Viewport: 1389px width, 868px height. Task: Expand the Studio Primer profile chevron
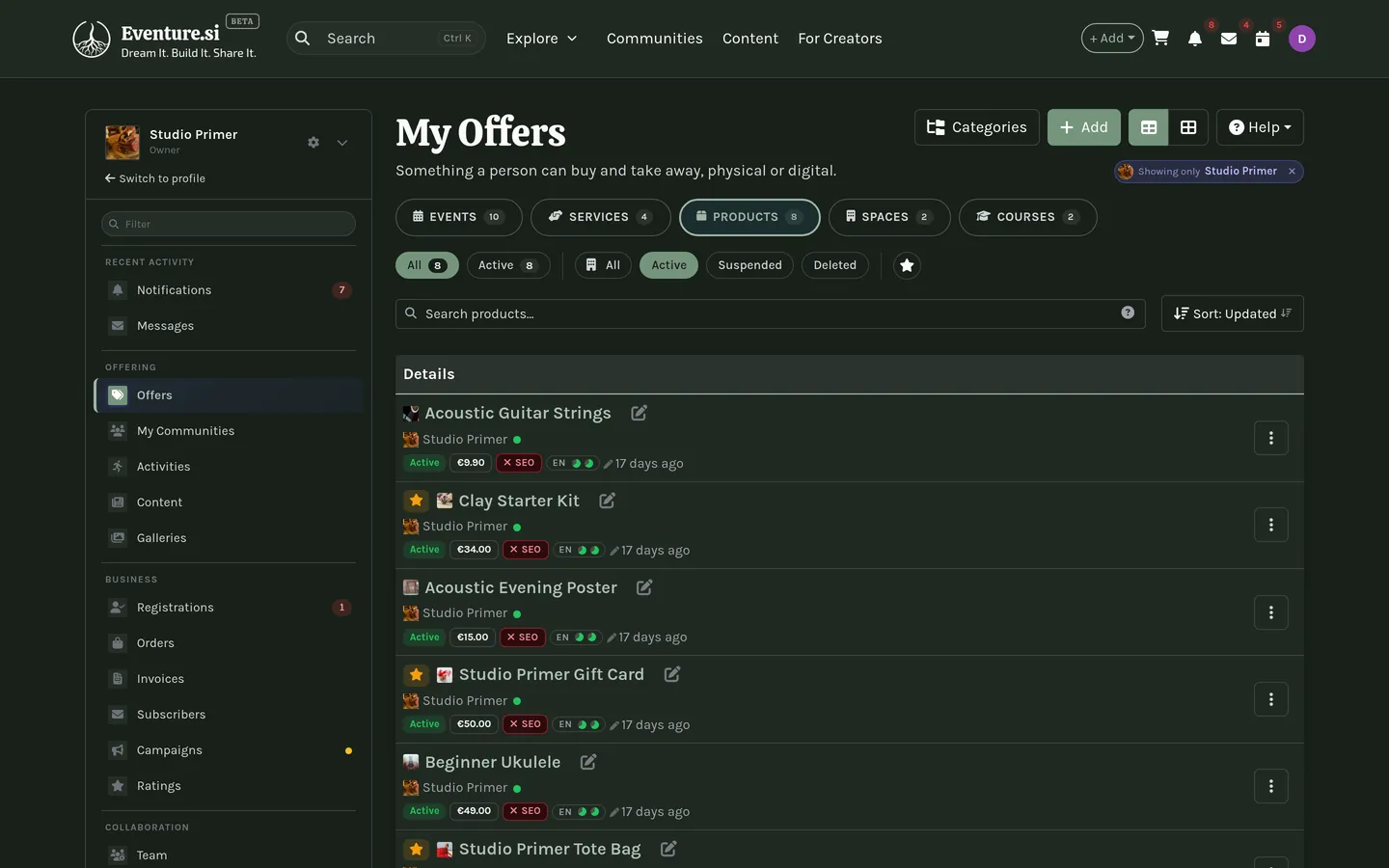[x=342, y=143]
